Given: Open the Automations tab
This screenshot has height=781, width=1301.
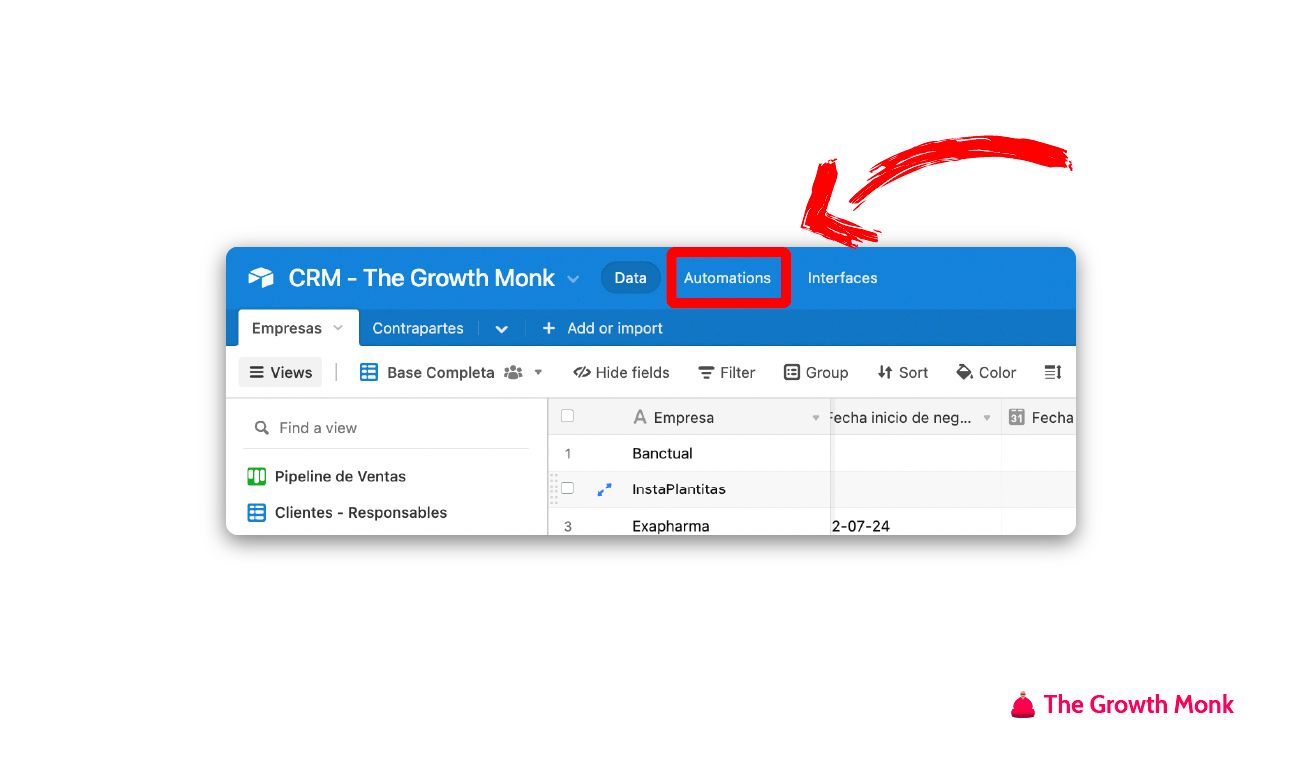Looking at the screenshot, I should tap(727, 278).
